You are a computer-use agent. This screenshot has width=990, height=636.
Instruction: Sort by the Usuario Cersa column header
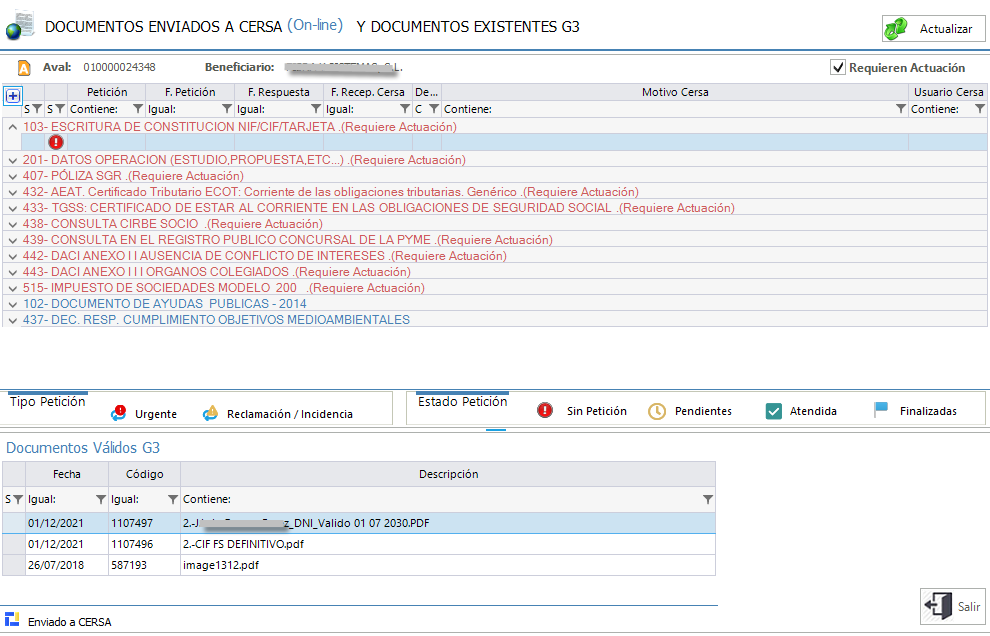pyautogui.click(x=948, y=92)
